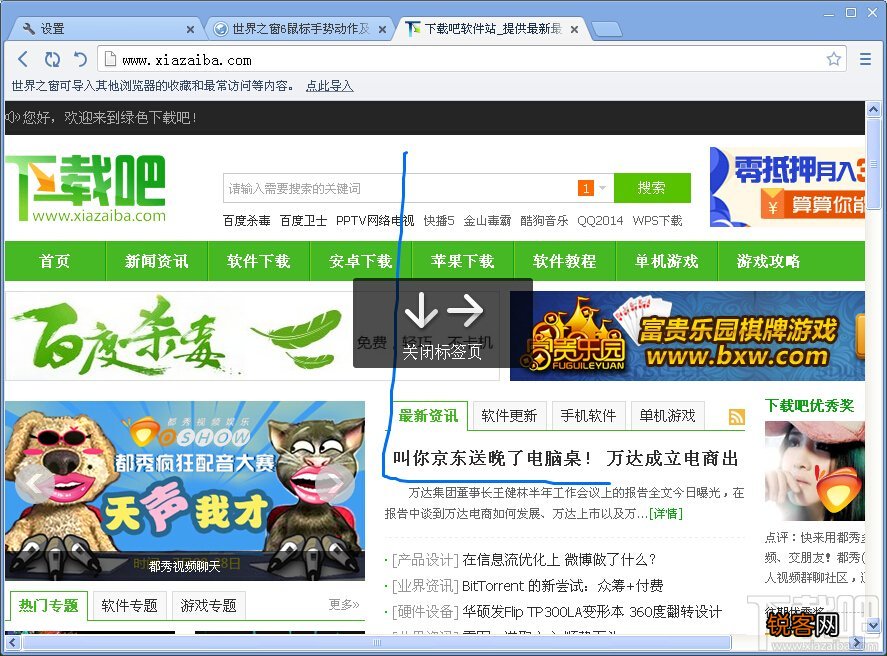The height and width of the screenshot is (656, 887).
Task: Open the browser main menu icon
Action: pyautogui.click(x=865, y=59)
